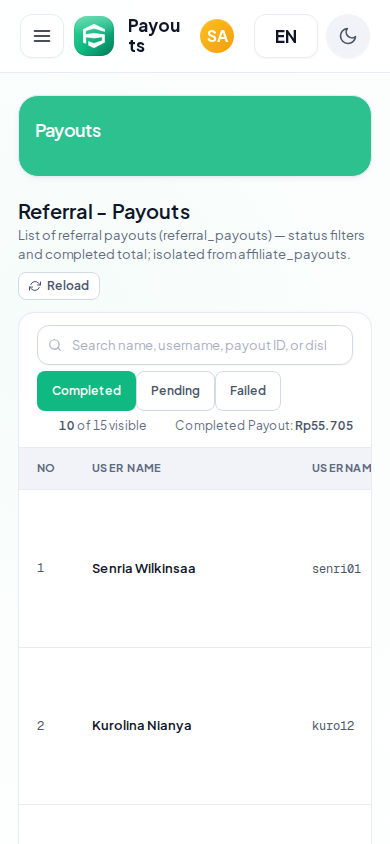The width and height of the screenshot is (390, 844).
Task: Select the Senria Wilkinsaa row
Action: click(195, 568)
